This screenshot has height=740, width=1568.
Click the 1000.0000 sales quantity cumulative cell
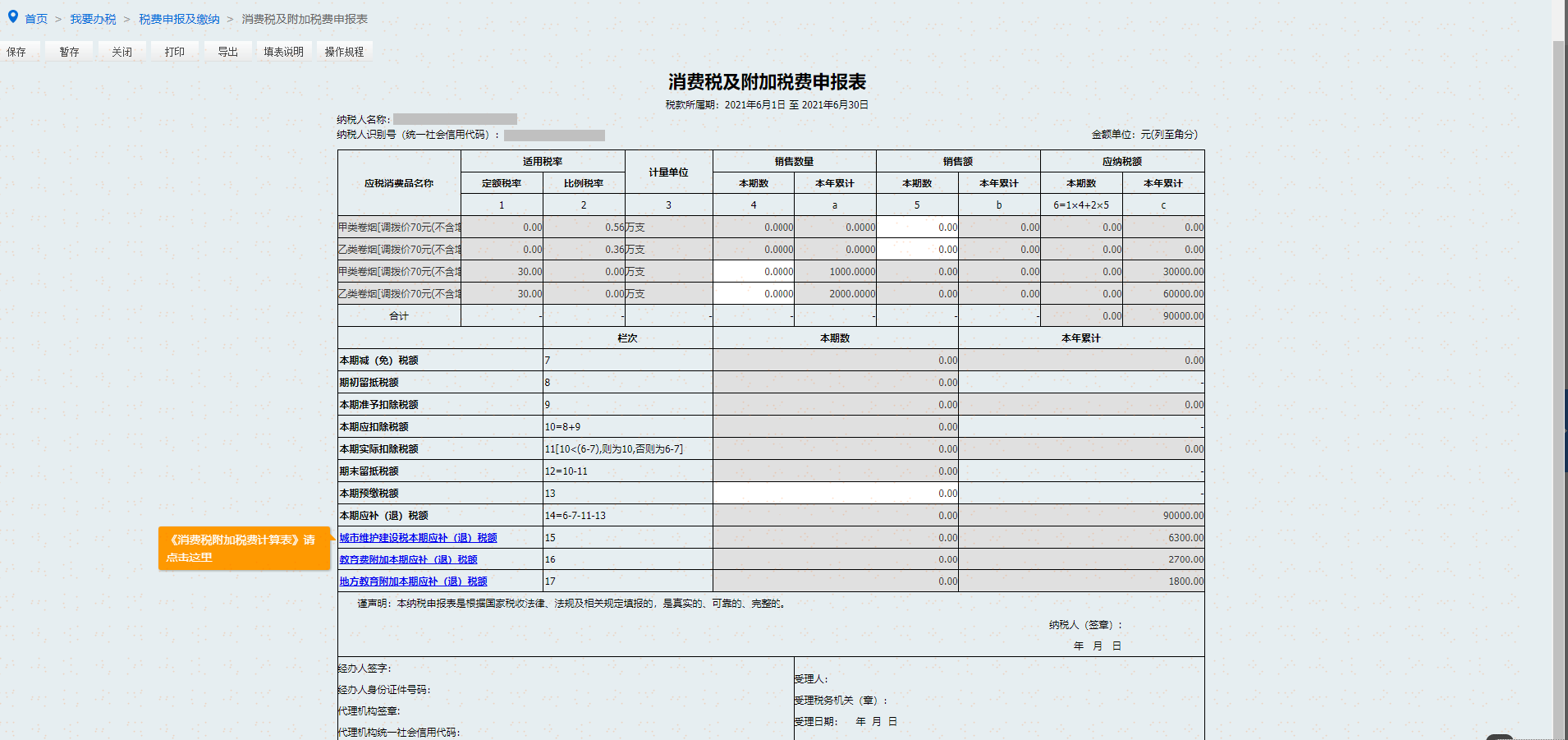point(835,272)
